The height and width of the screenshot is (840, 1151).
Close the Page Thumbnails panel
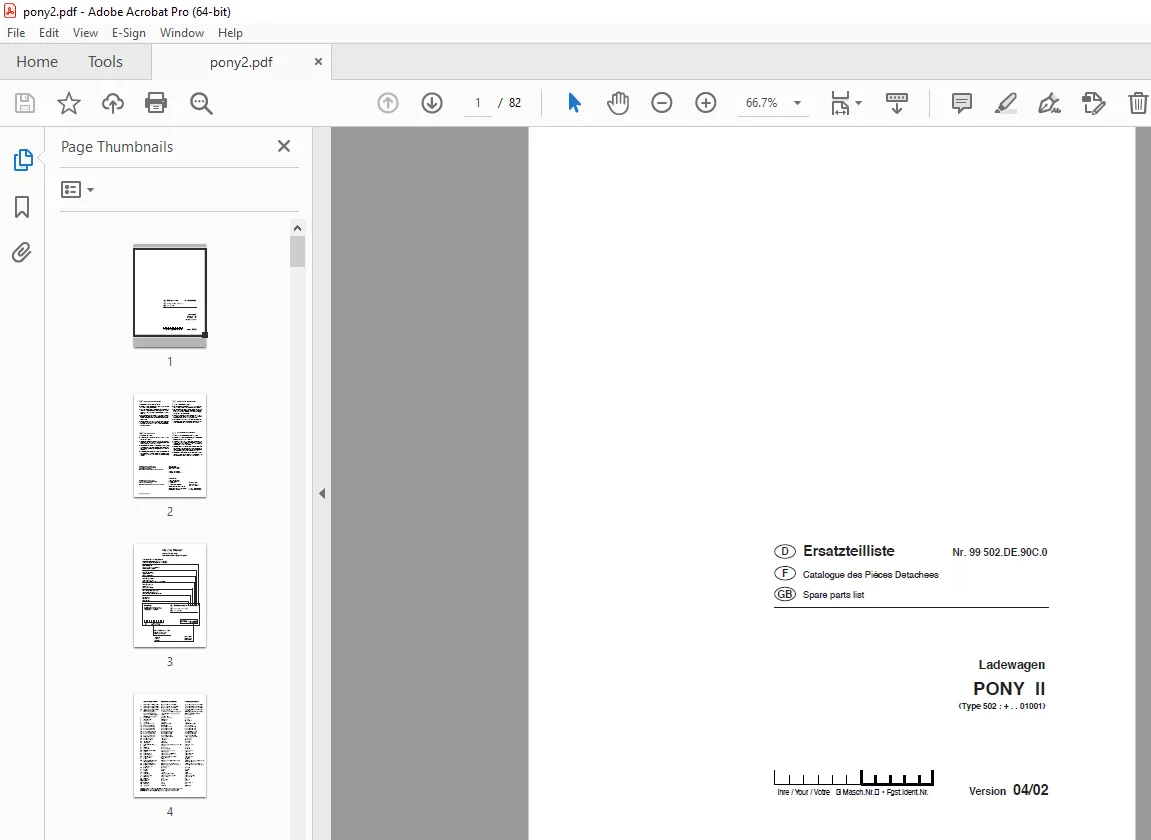(x=284, y=146)
